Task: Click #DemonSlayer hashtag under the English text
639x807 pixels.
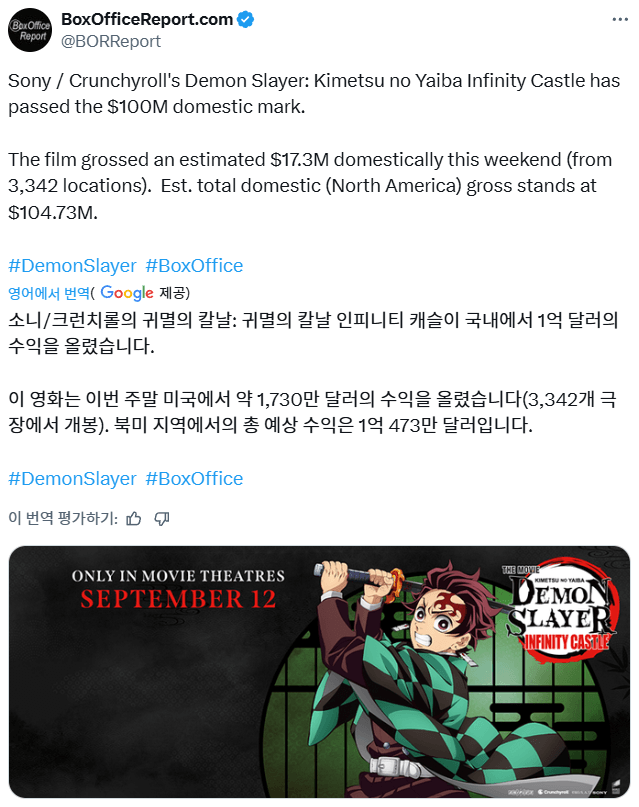Action: tap(73, 266)
